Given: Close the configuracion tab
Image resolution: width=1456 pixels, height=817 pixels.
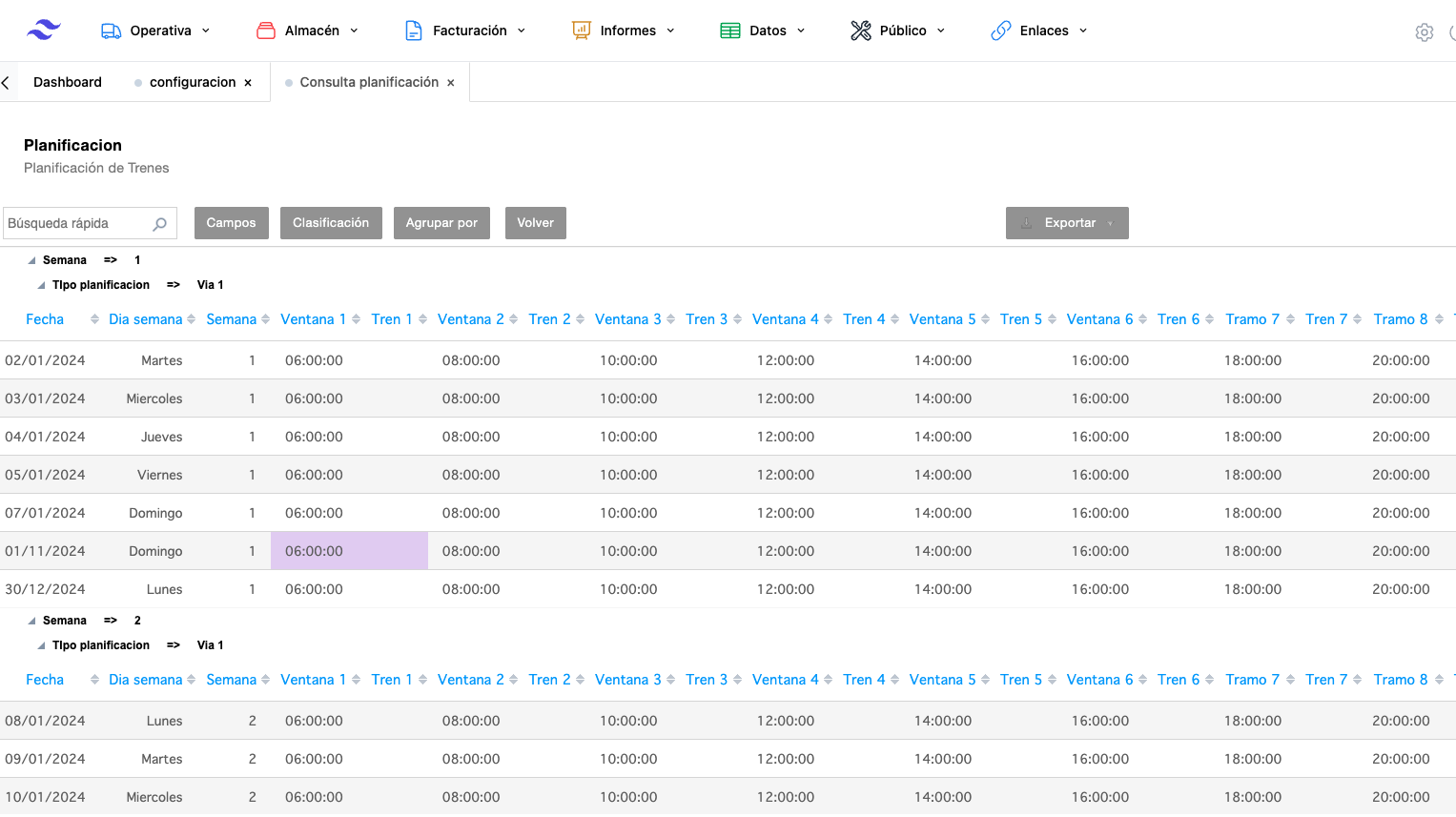Looking at the screenshot, I should click(x=248, y=83).
